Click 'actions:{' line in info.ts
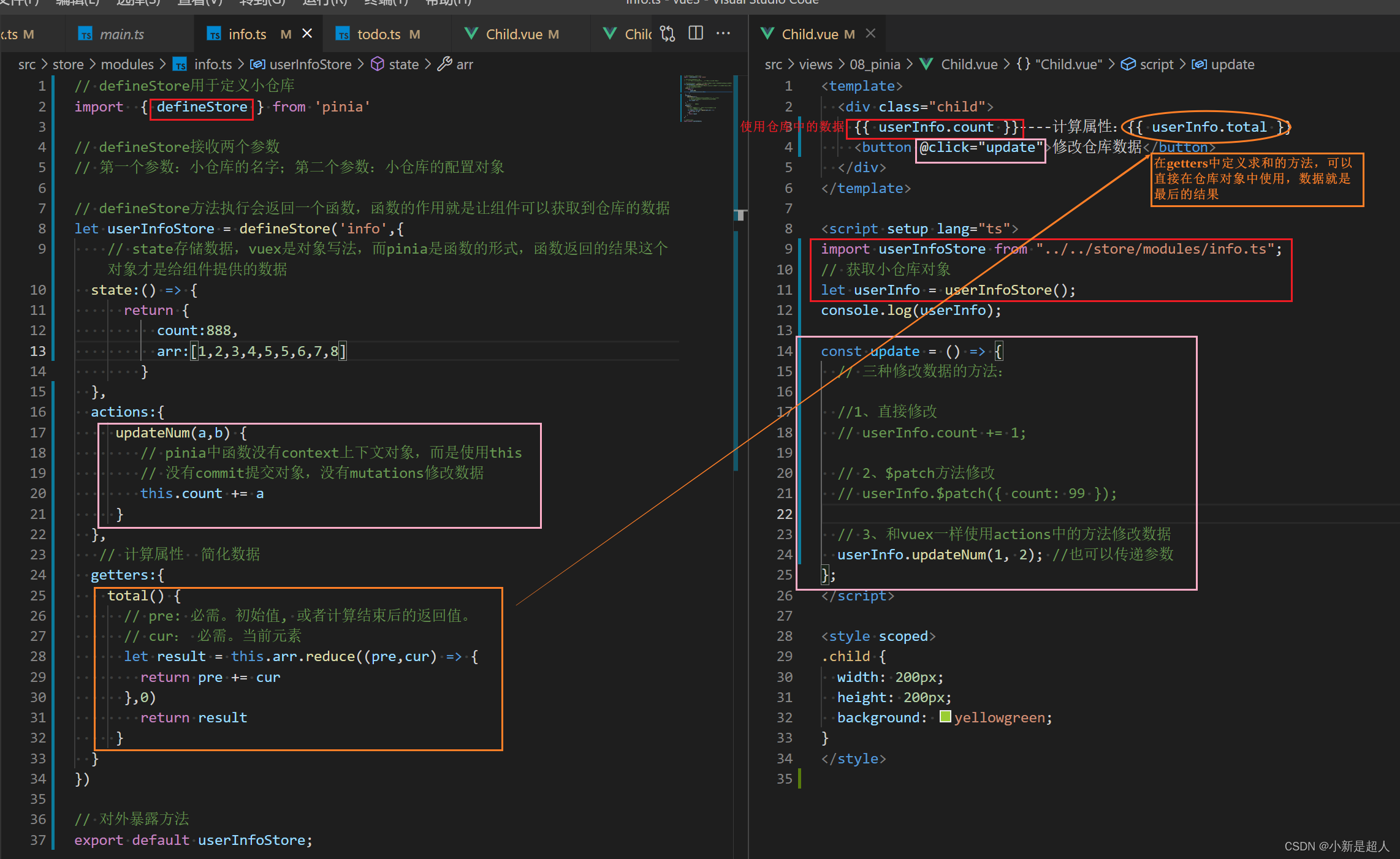 coord(127,412)
